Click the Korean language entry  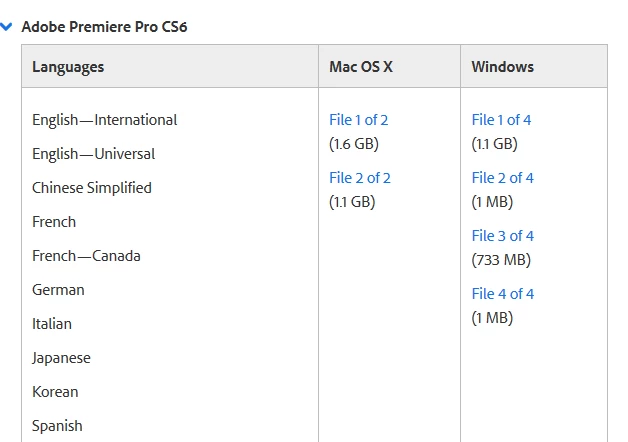[x=55, y=392]
